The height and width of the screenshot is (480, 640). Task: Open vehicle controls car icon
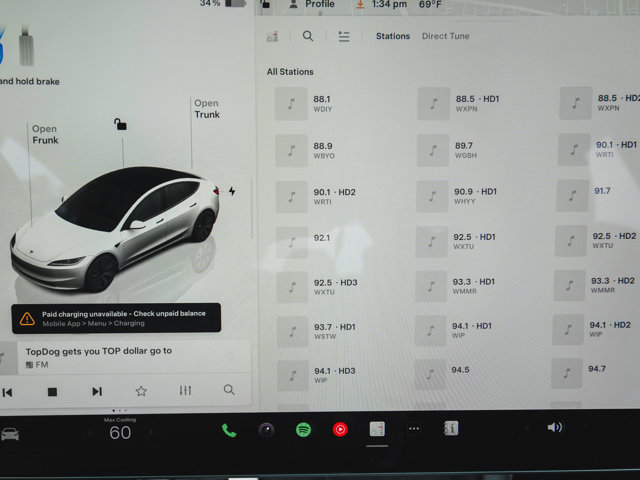click(x=10, y=434)
